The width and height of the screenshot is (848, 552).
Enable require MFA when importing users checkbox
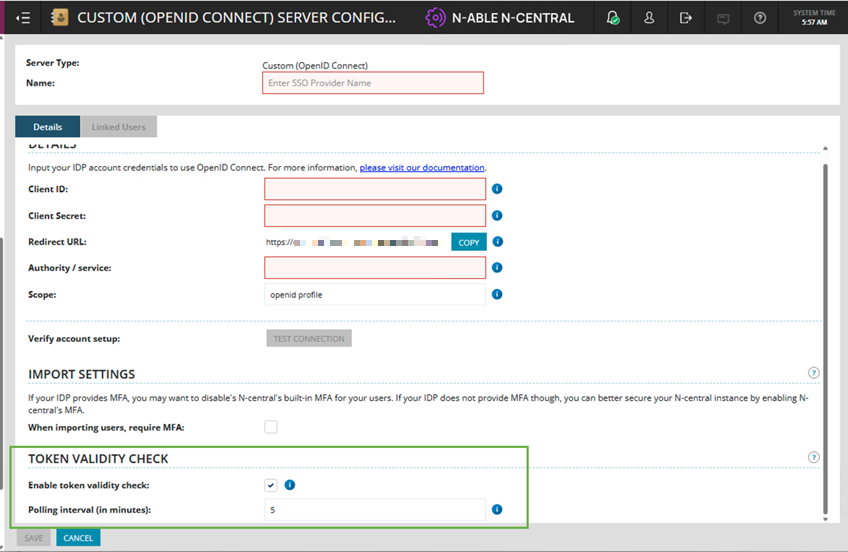click(x=271, y=427)
